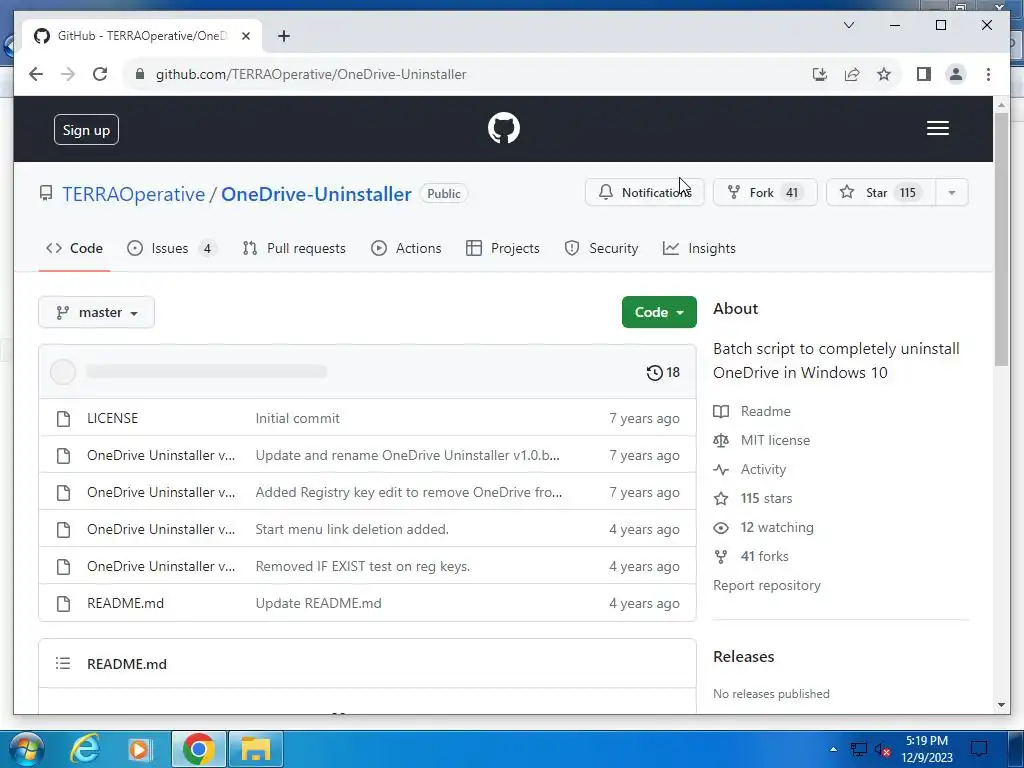Open the 'Initial commit' commit message
Image resolution: width=1024 pixels, height=768 pixels.
pos(297,418)
